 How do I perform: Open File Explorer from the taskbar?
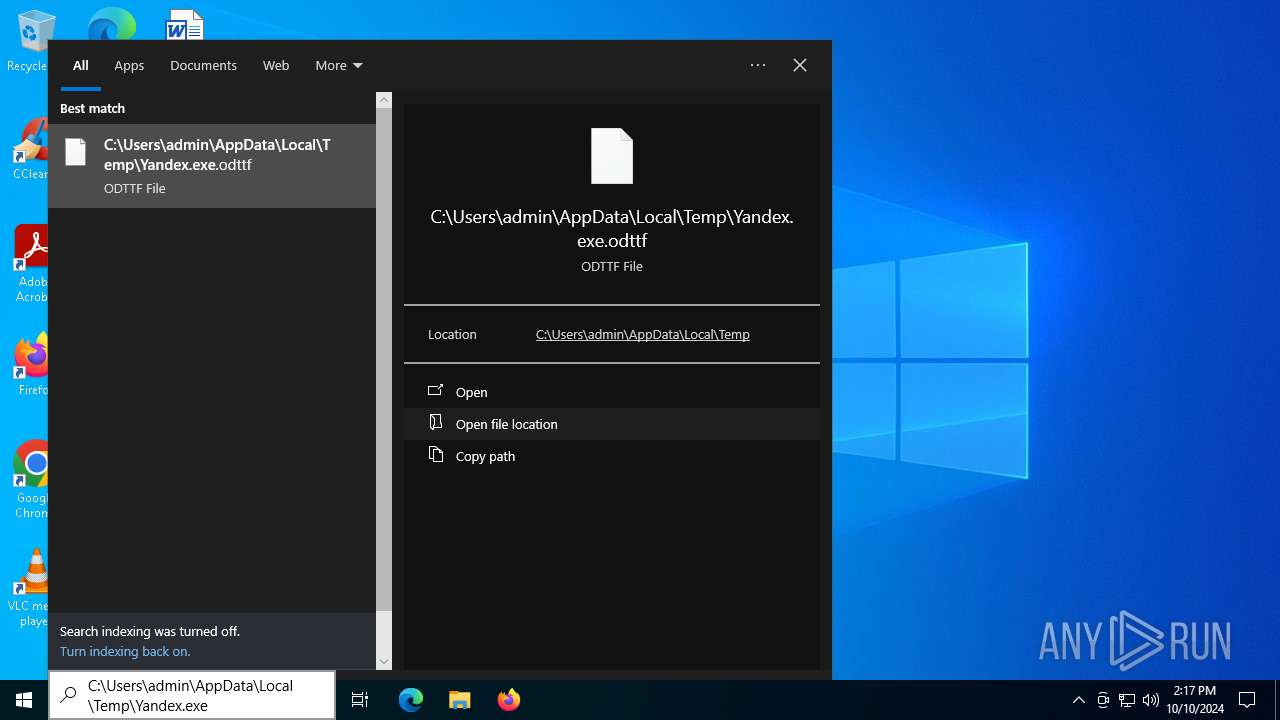click(460, 700)
